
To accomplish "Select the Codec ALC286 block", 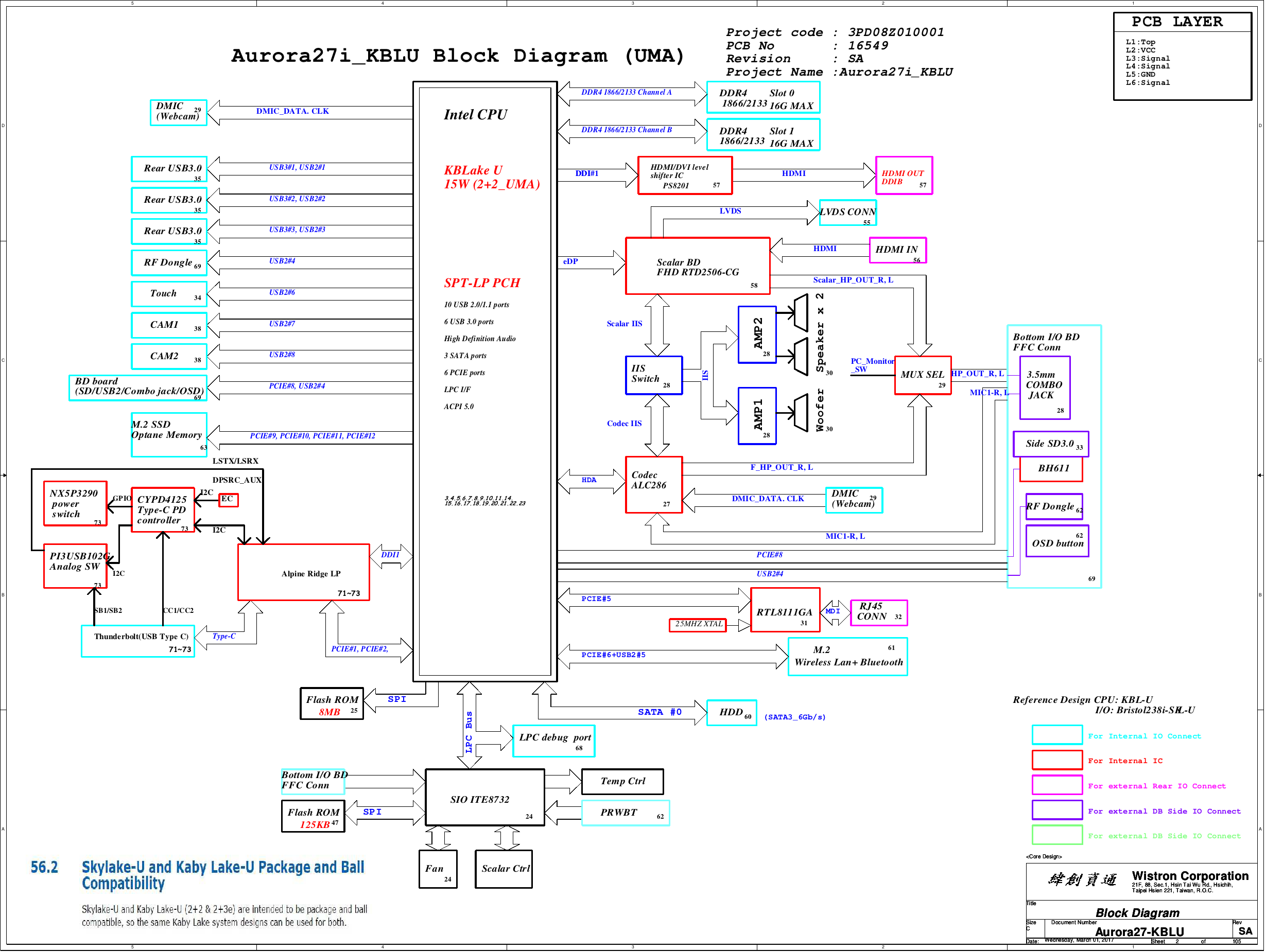I will [654, 485].
